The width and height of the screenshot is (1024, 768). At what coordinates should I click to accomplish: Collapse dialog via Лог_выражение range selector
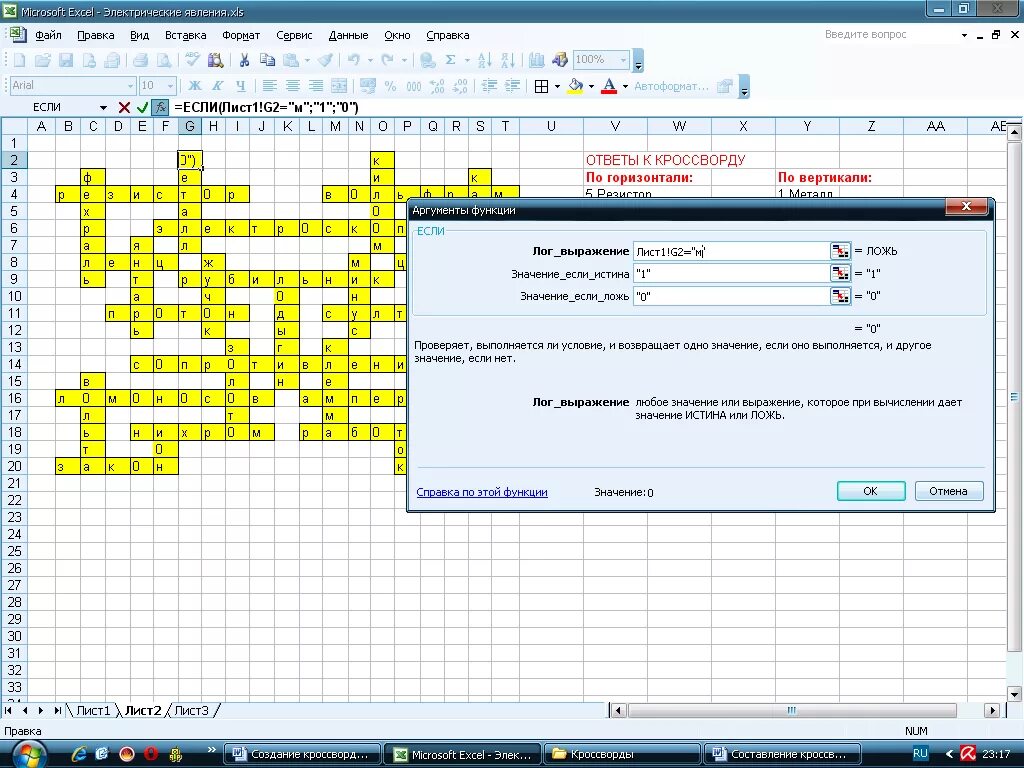(x=840, y=251)
